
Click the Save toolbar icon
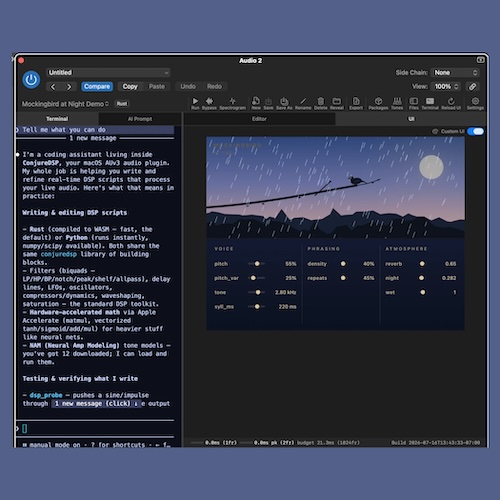click(268, 101)
